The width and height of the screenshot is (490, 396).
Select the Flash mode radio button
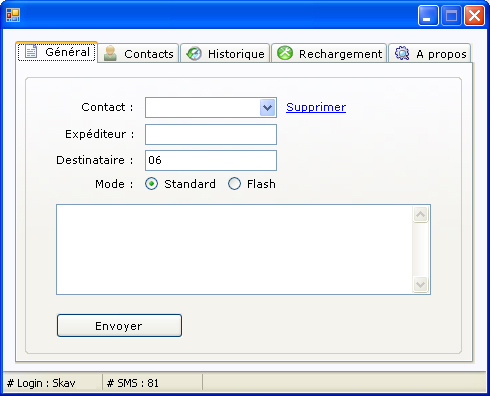tap(234, 184)
